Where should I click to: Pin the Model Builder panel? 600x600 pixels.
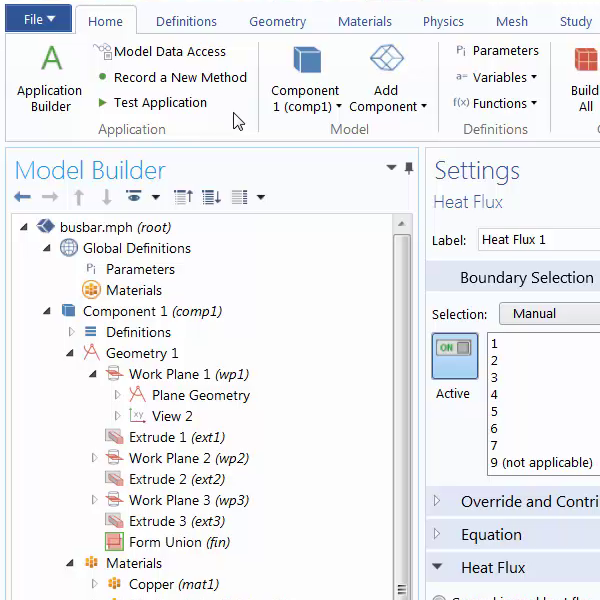408,169
